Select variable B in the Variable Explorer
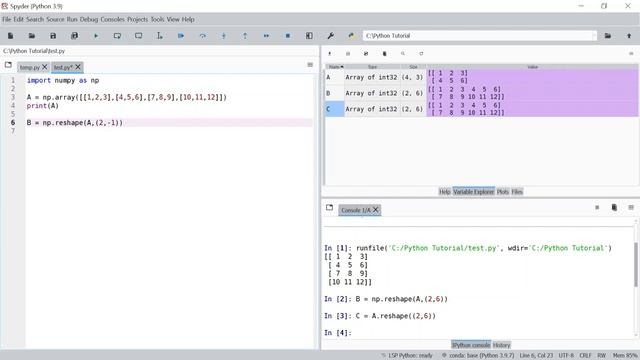640x360 pixels. (x=328, y=93)
